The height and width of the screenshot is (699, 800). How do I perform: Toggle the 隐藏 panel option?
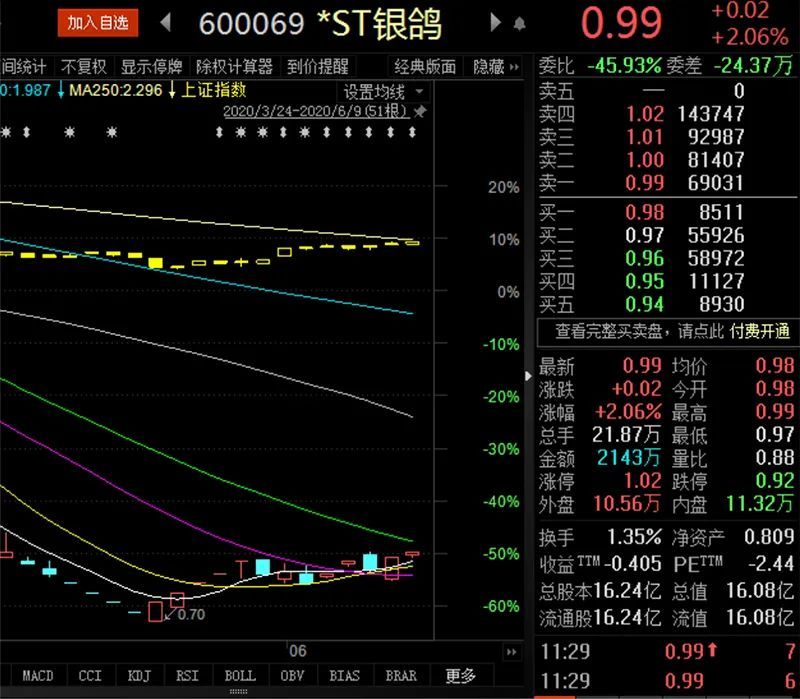489,67
